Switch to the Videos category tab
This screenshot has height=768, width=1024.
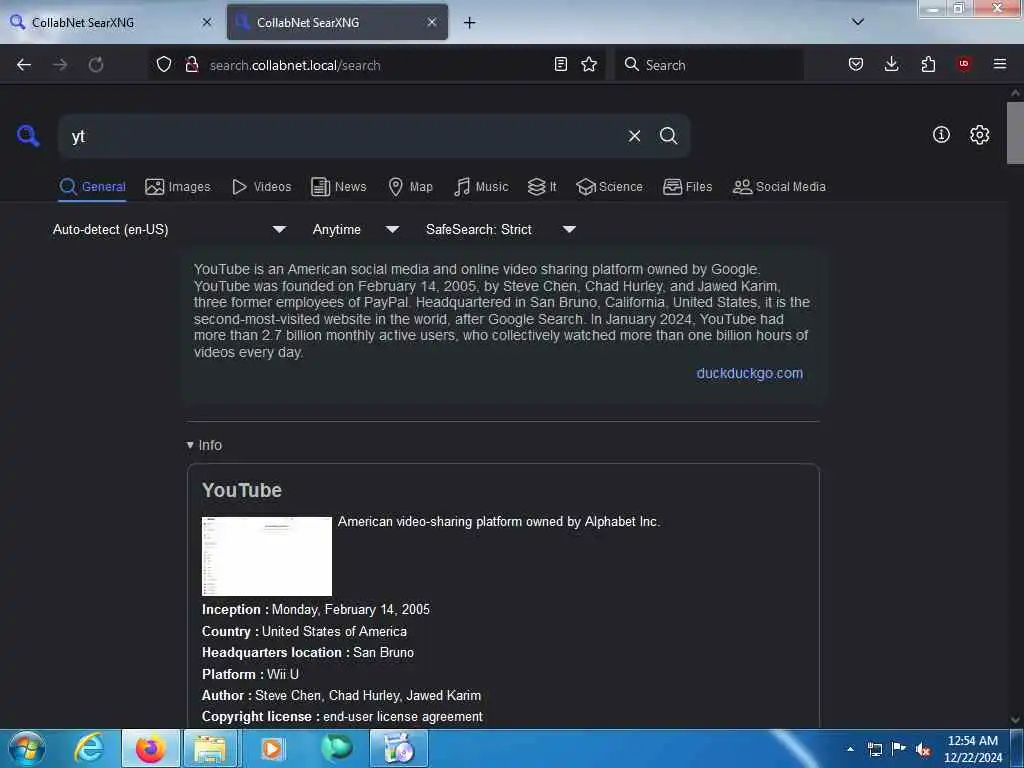tap(261, 187)
